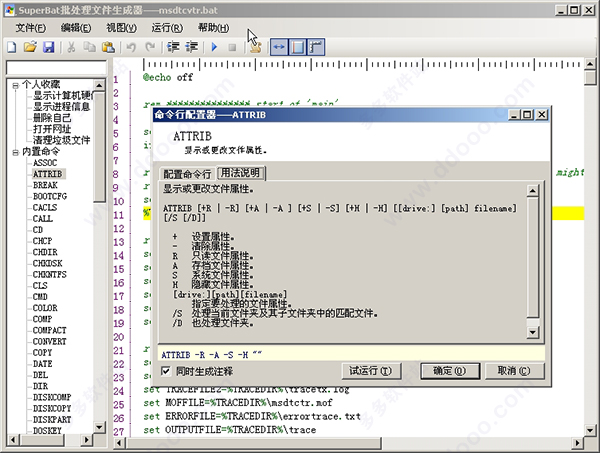The image size is (600, 453).
Task: Switch to the 用法说明 tab
Action: [241, 173]
